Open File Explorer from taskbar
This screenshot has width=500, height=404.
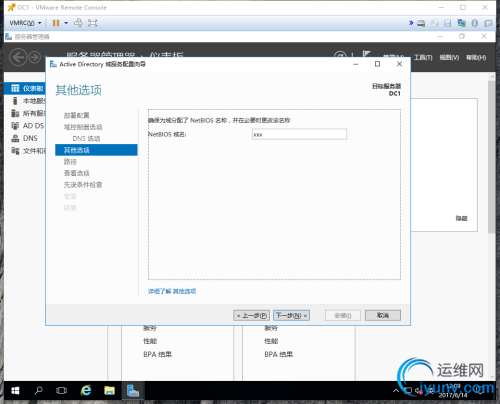coord(109,390)
